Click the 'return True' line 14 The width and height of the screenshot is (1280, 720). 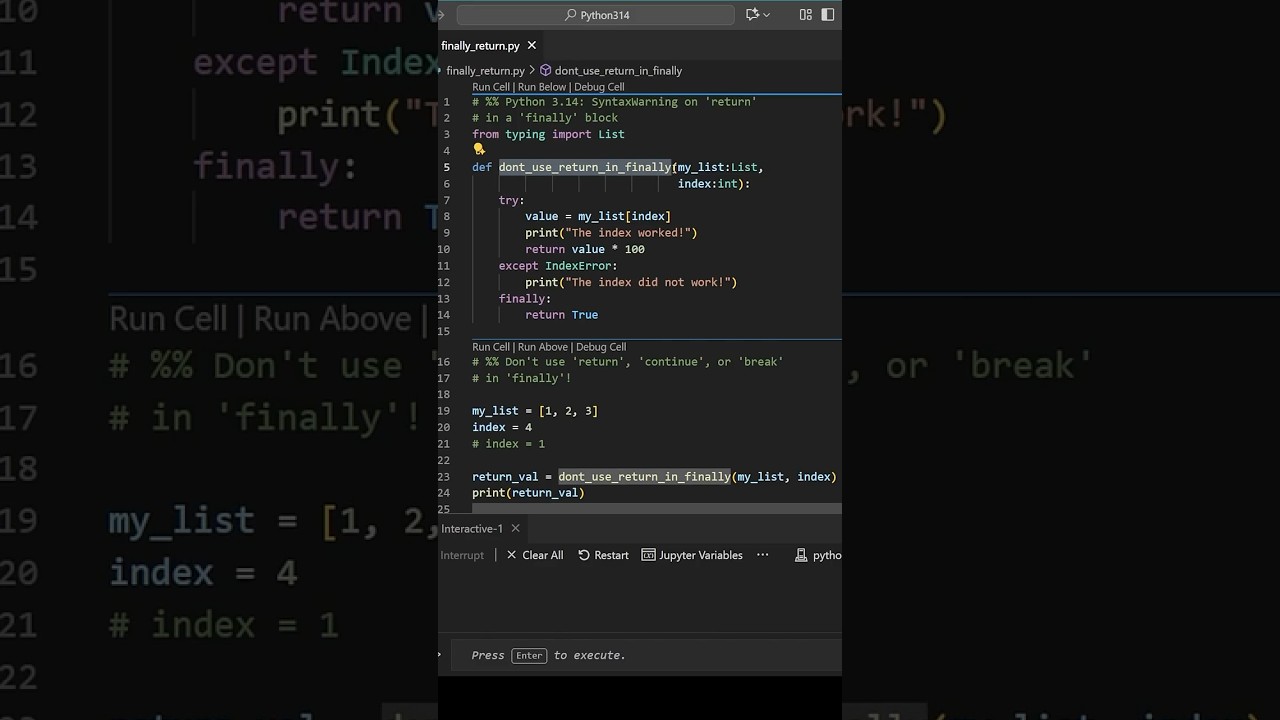(562, 315)
